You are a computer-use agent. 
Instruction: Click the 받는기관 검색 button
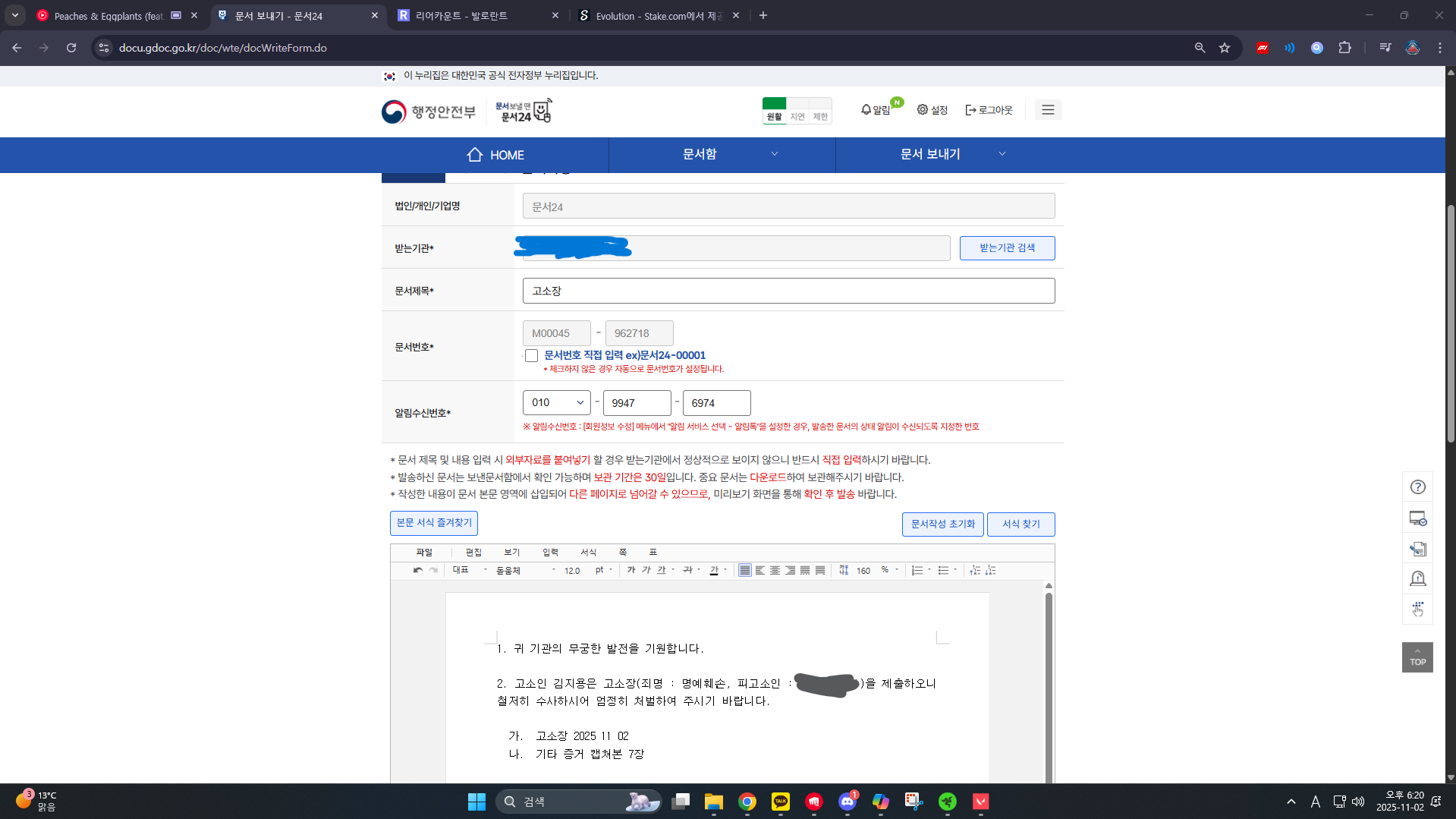click(1007, 248)
